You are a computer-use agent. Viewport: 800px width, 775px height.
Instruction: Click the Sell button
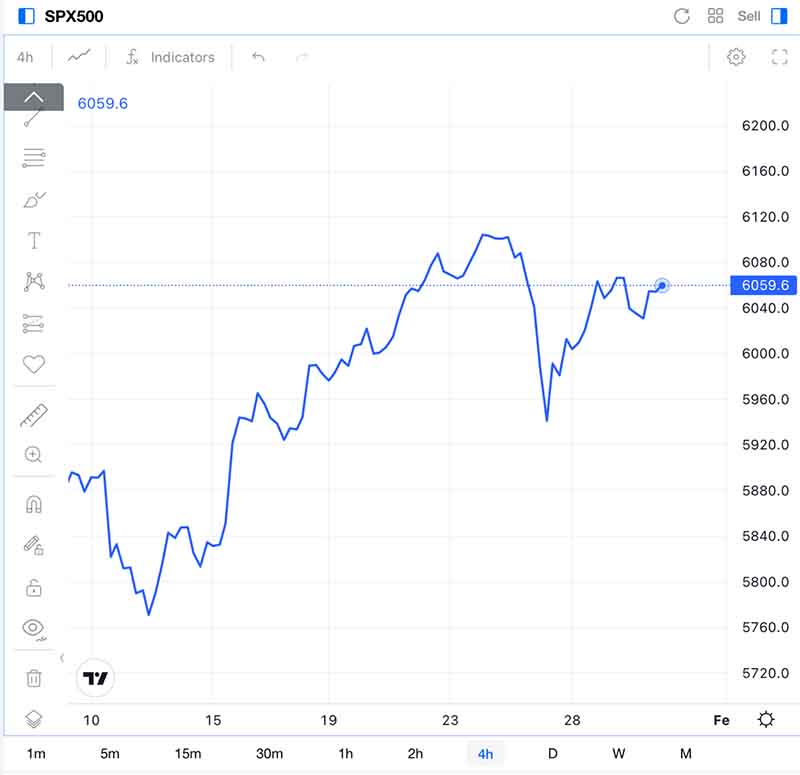[749, 16]
